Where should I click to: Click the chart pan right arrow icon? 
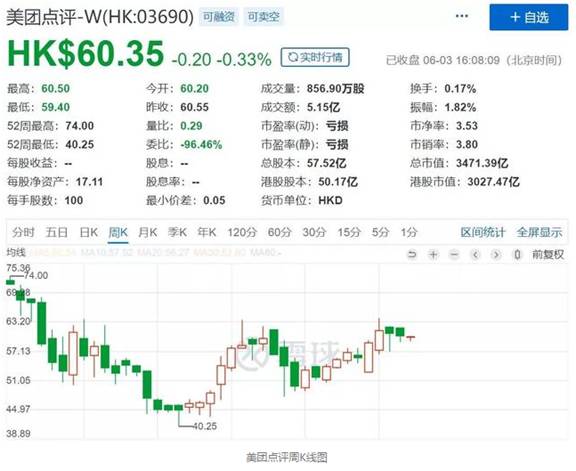point(496,254)
